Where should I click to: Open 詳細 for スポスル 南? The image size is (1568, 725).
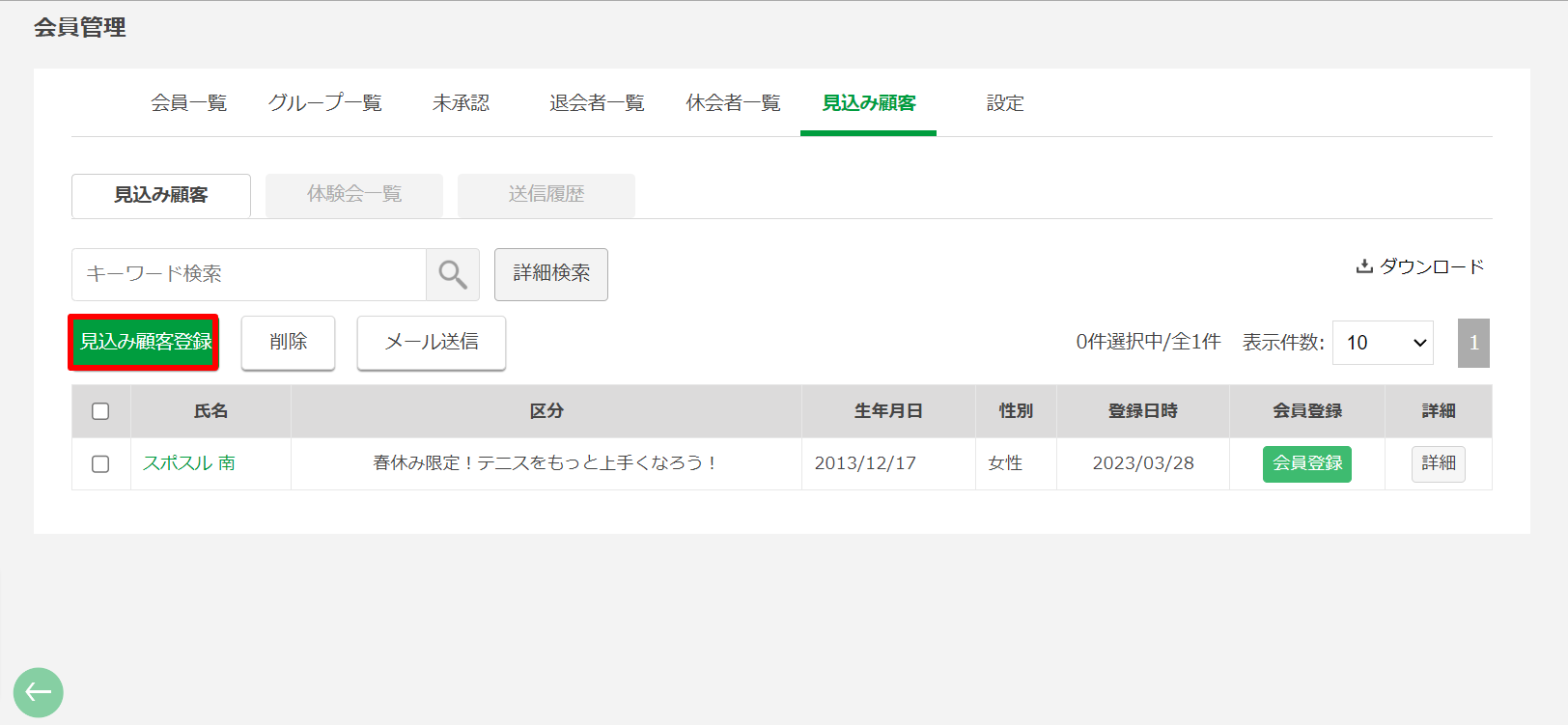1439,463
